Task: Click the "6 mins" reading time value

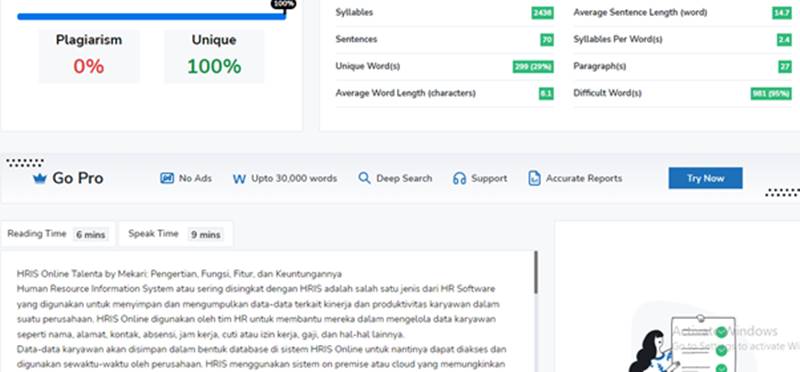Action: [90, 235]
